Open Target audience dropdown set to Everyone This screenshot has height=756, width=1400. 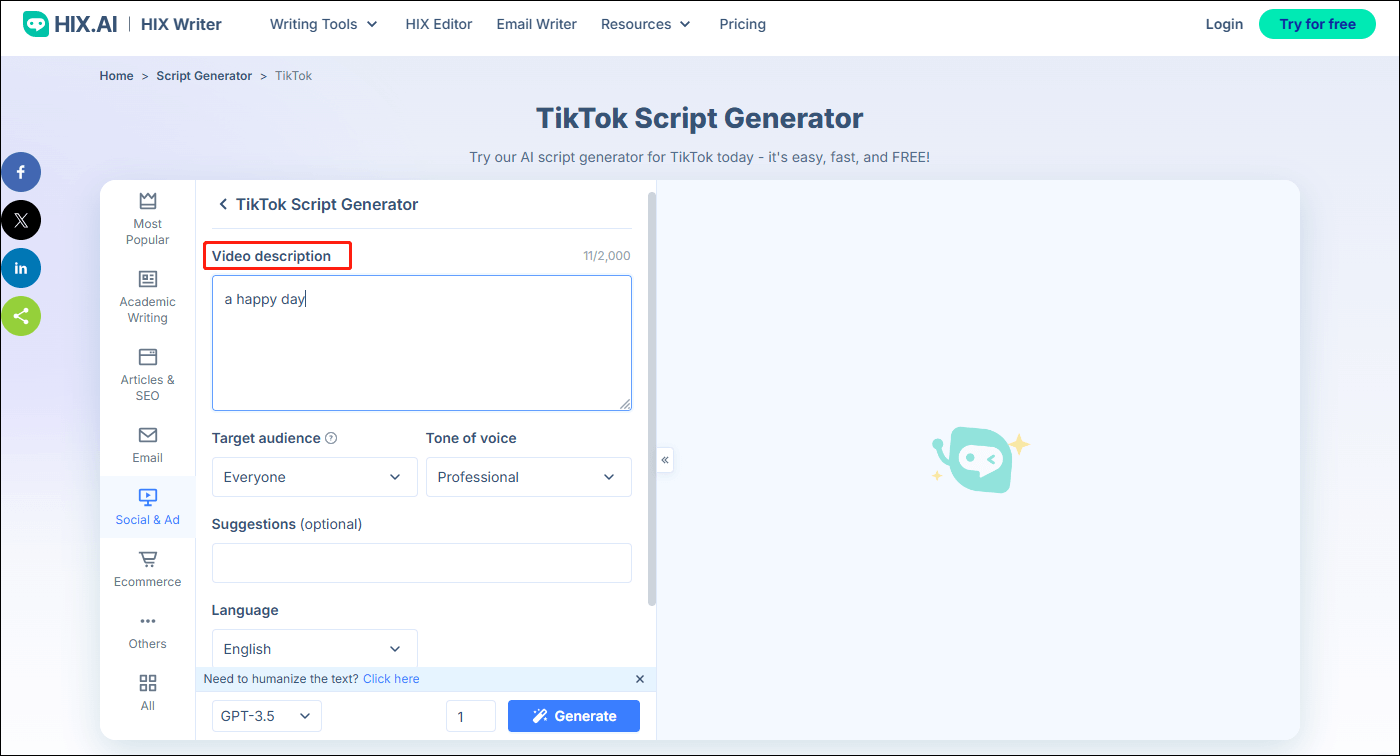click(x=315, y=477)
